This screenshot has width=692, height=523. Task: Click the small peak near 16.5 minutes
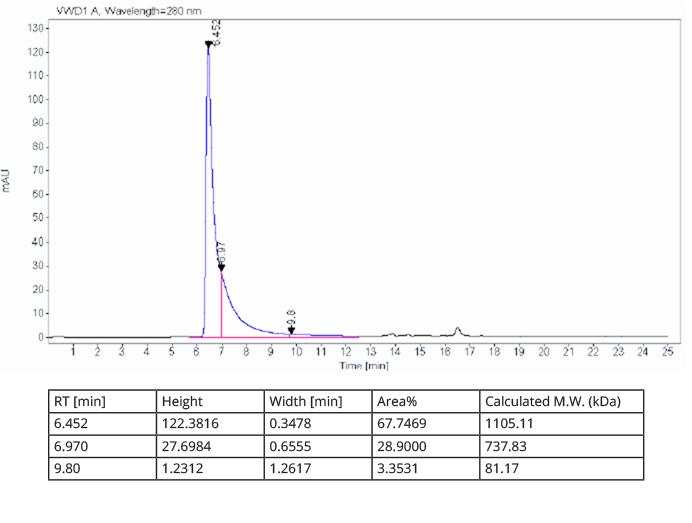coord(457,329)
